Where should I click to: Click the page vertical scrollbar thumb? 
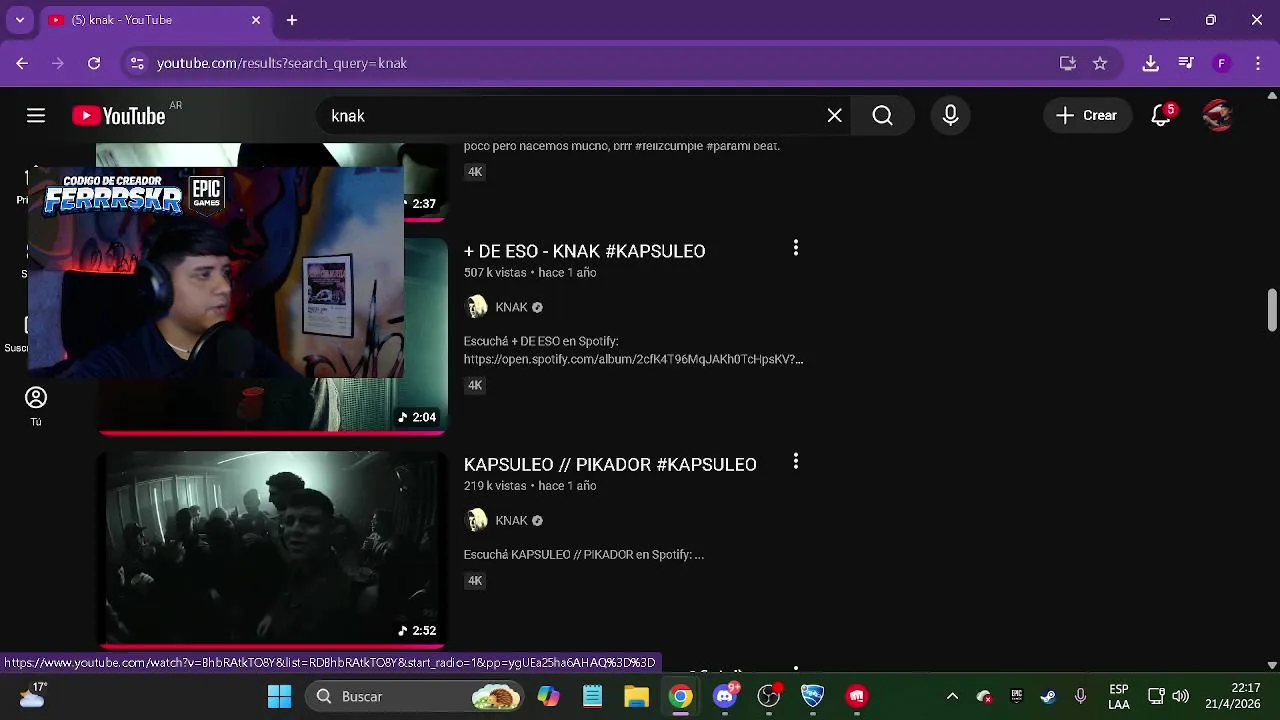(1272, 309)
